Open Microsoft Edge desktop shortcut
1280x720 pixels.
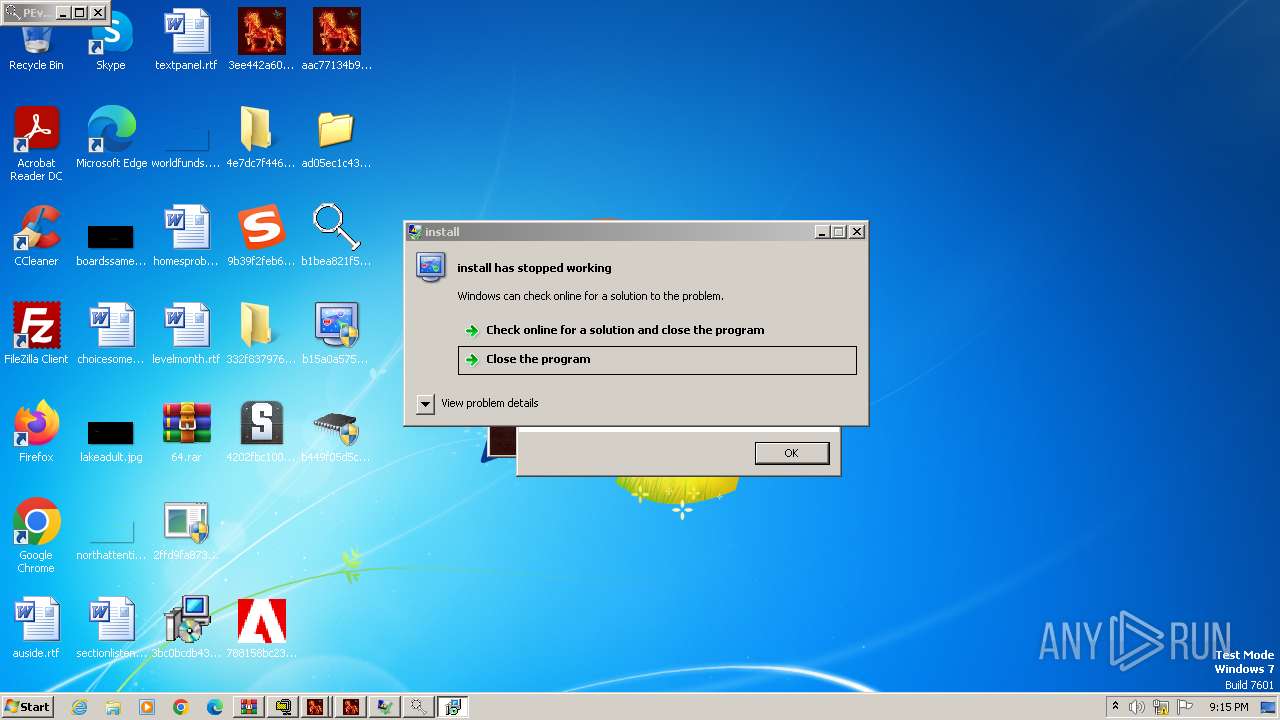click(x=111, y=138)
